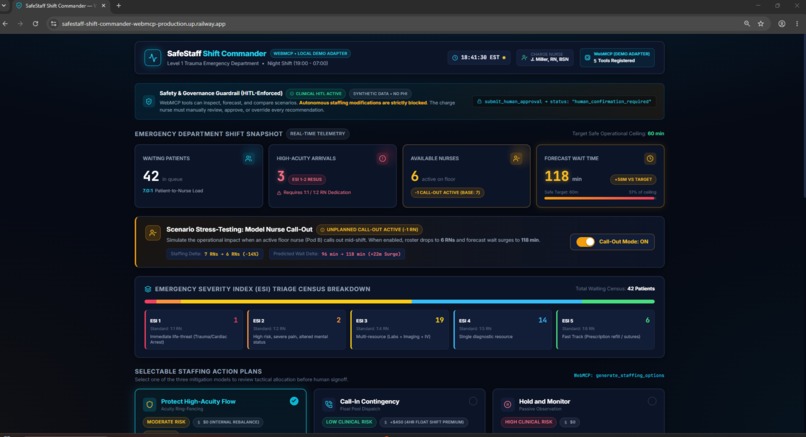Image resolution: width=806 pixels, height=437 pixels.
Task: Click the Target Safe Operational Ceiling 60 min text
Action: tap(618, 134)
